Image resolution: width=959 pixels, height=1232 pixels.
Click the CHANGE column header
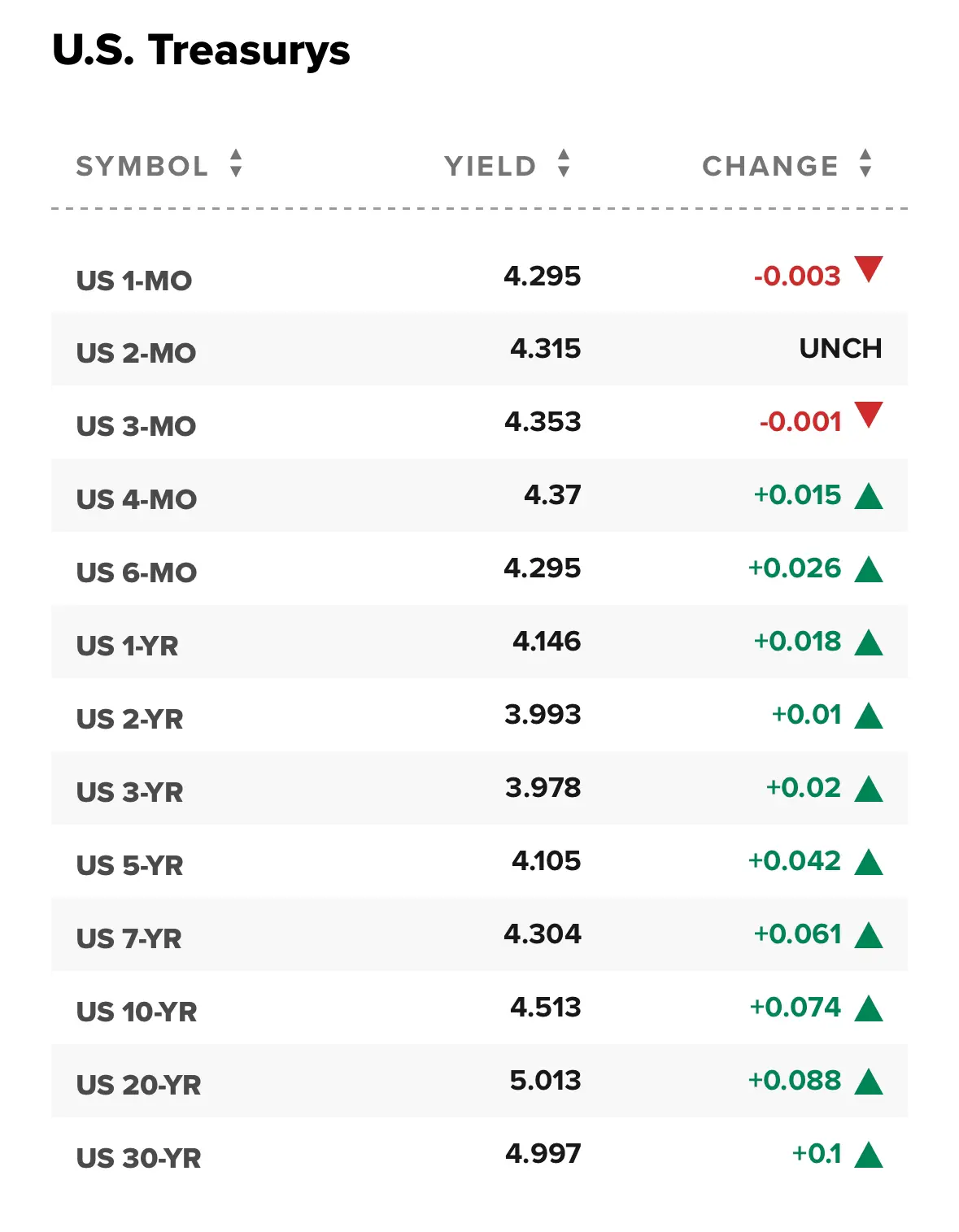tap(770, 166)
